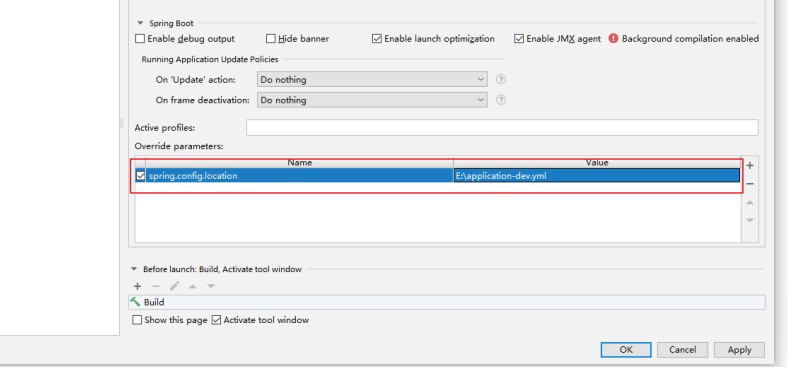Uncheck Enable JMX agent

click(519, 39)
